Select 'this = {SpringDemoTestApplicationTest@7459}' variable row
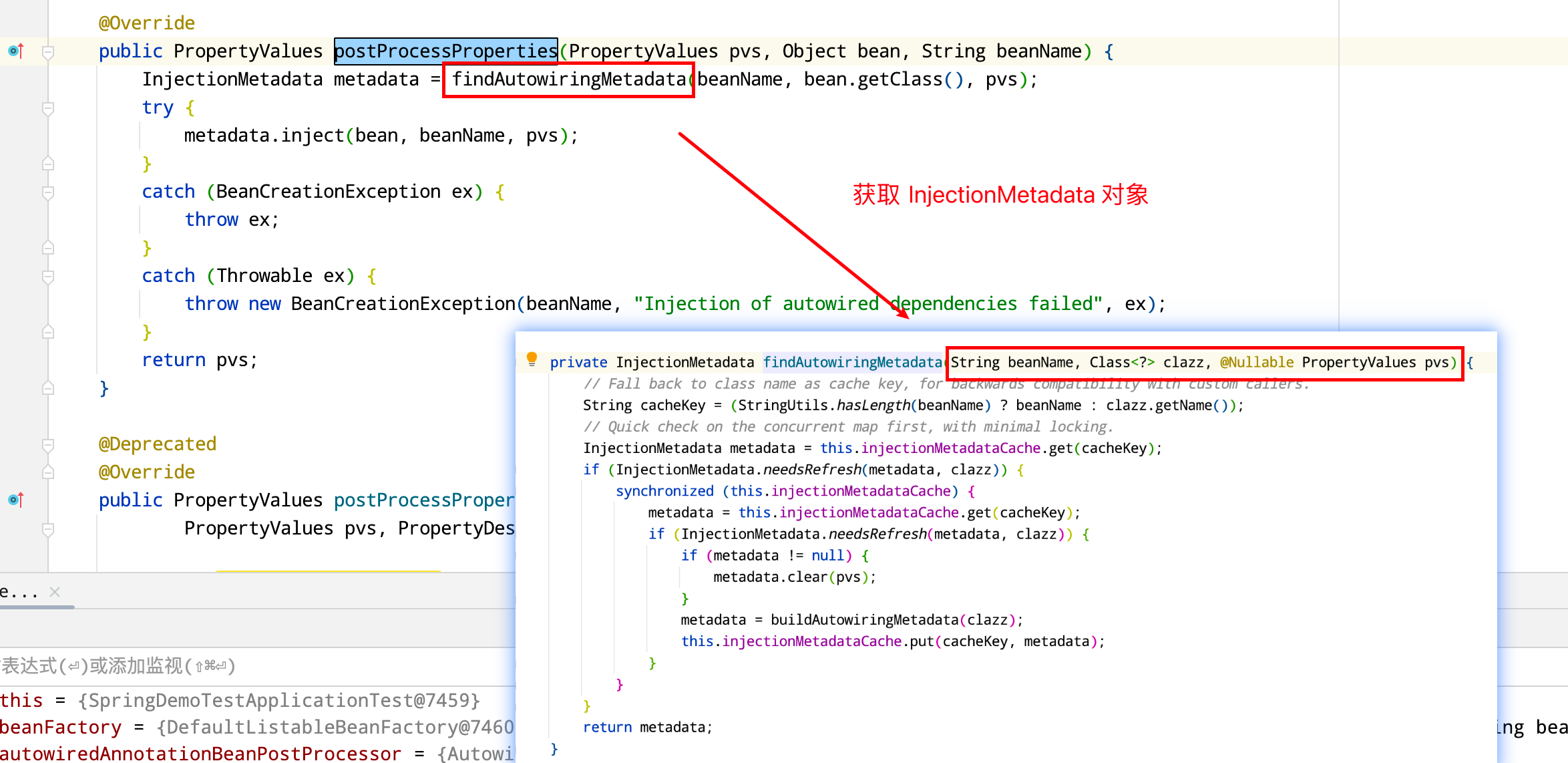The width and height of the screenshot is (1568, 763). click(x=240, y=700)
